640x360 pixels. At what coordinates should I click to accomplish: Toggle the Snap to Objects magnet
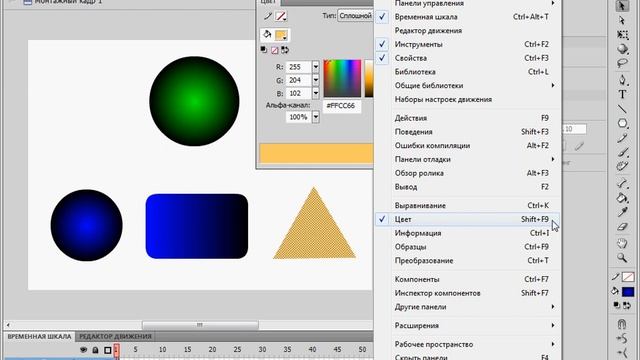tap(622, 324)
